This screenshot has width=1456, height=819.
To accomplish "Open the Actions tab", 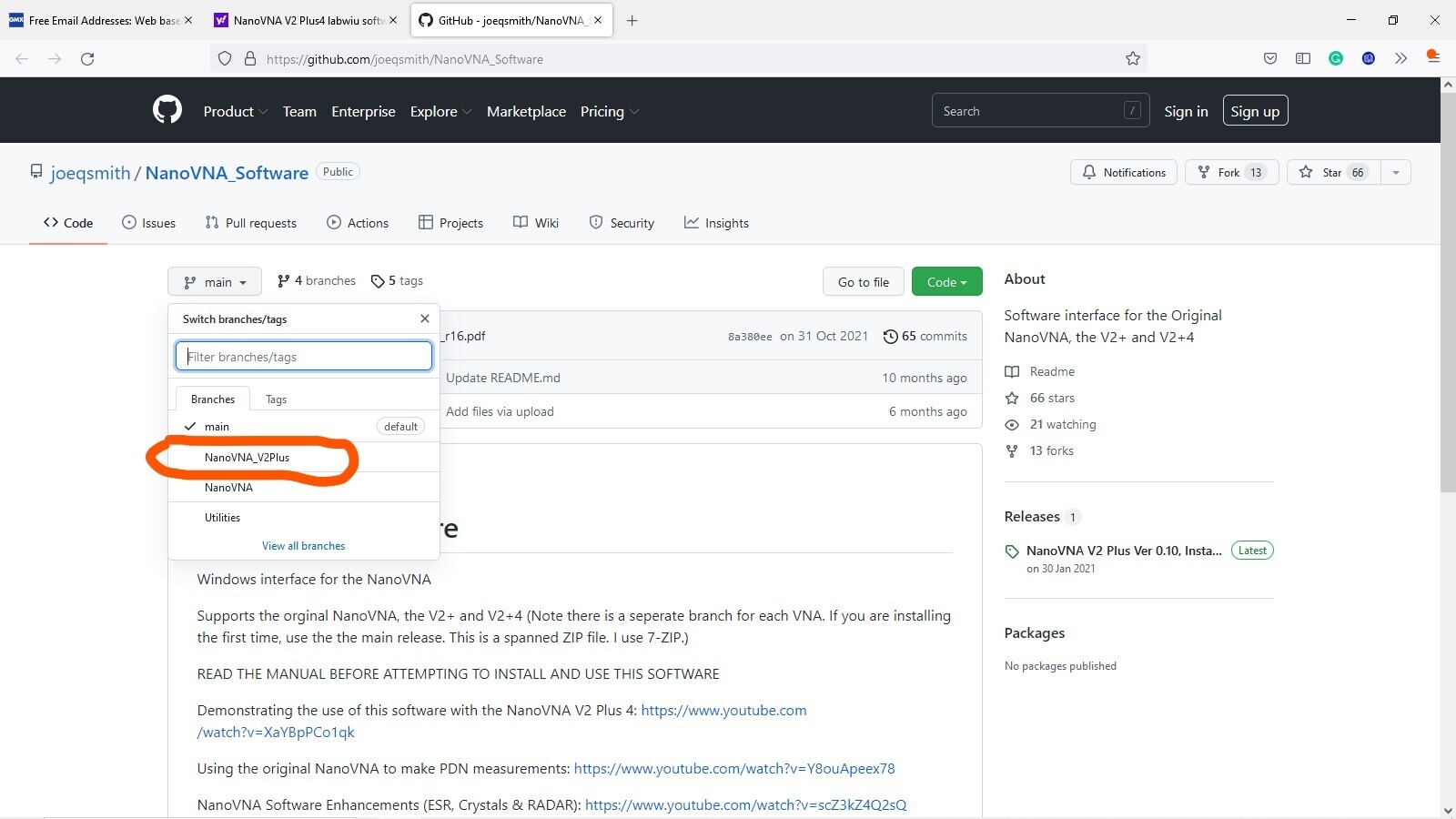I will pyautogui.click(x=358, y=223).
